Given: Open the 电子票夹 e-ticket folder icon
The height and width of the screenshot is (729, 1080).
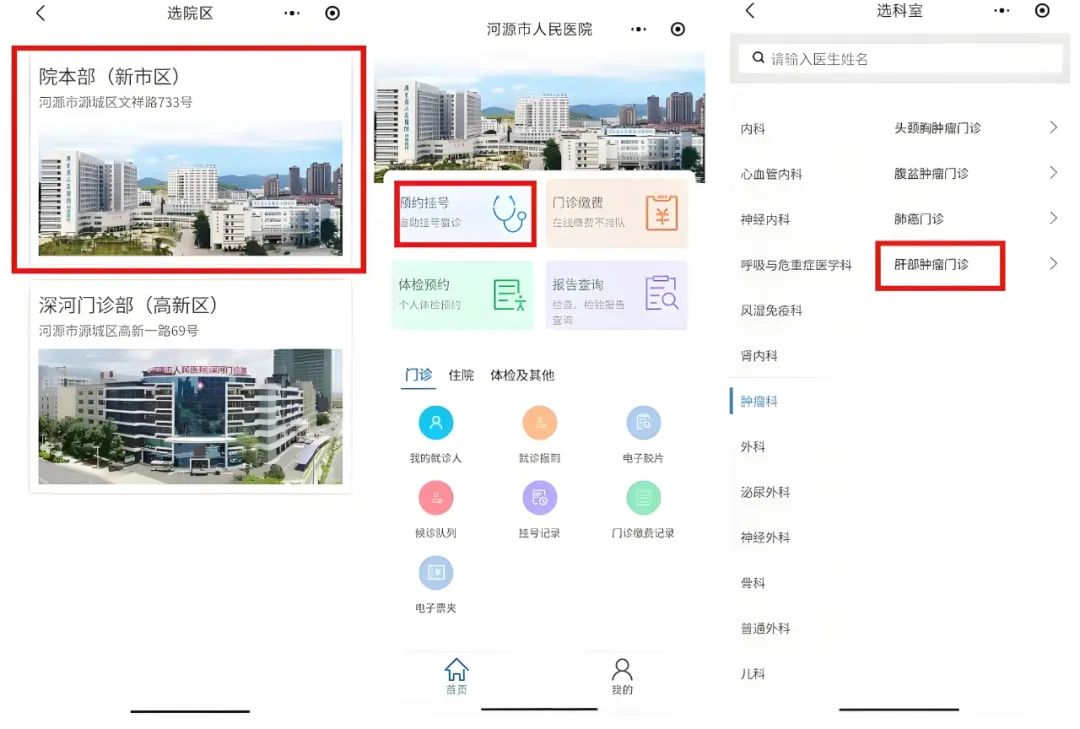Looking at the screenshot, I should [435, 573].
